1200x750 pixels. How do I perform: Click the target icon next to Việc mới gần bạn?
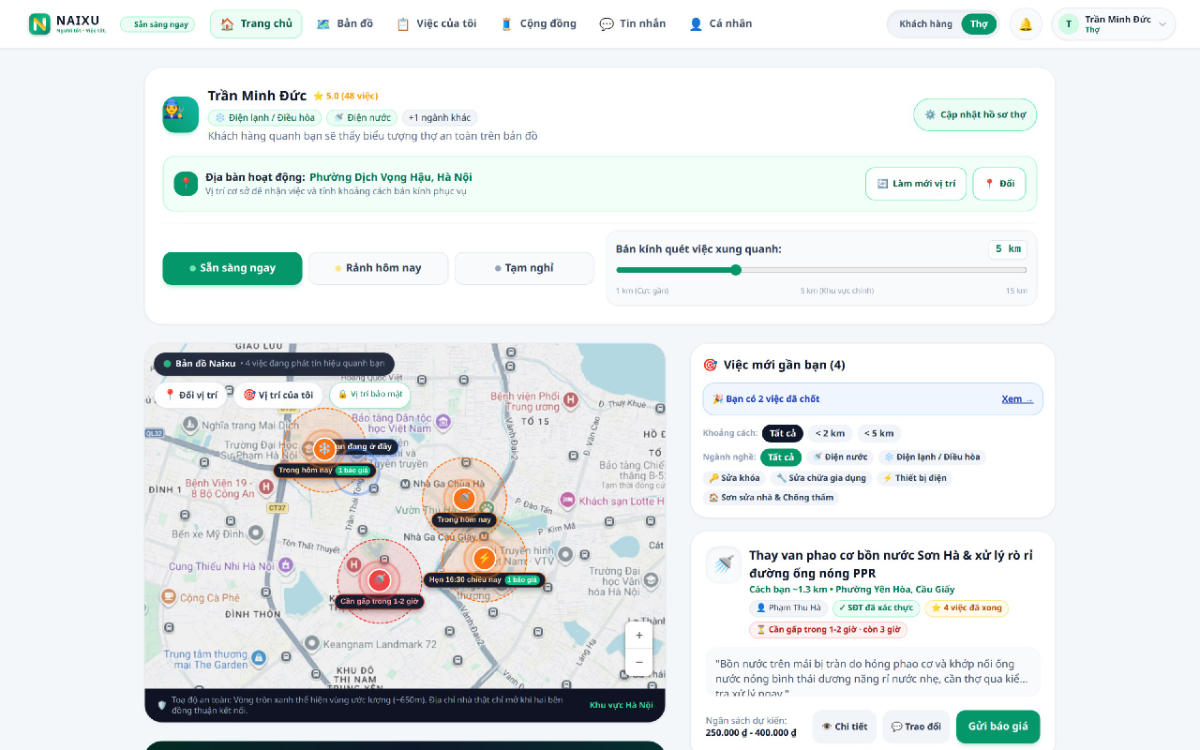click(x=710, y=365)
